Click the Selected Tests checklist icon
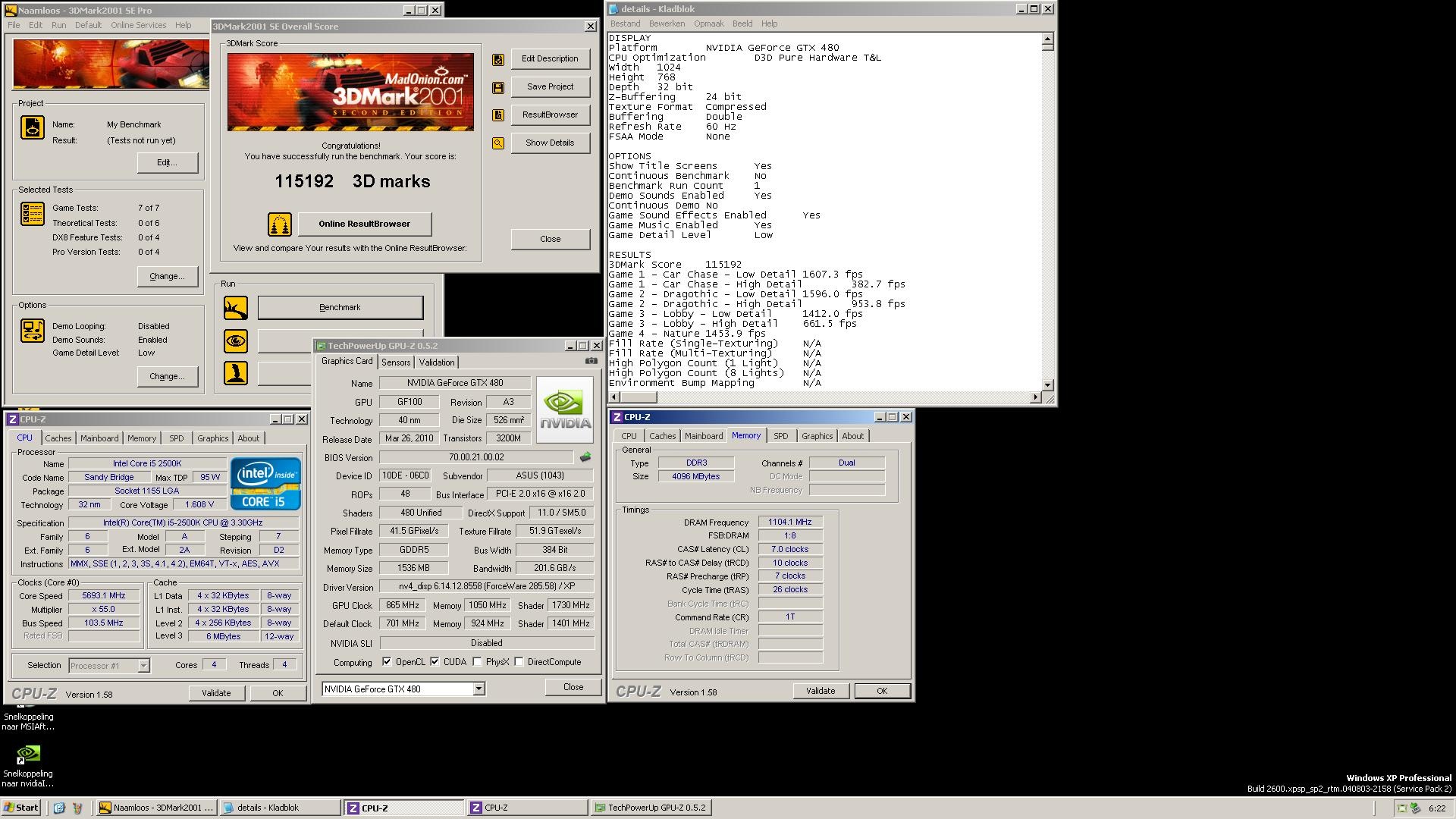 (x=32, y=215)
